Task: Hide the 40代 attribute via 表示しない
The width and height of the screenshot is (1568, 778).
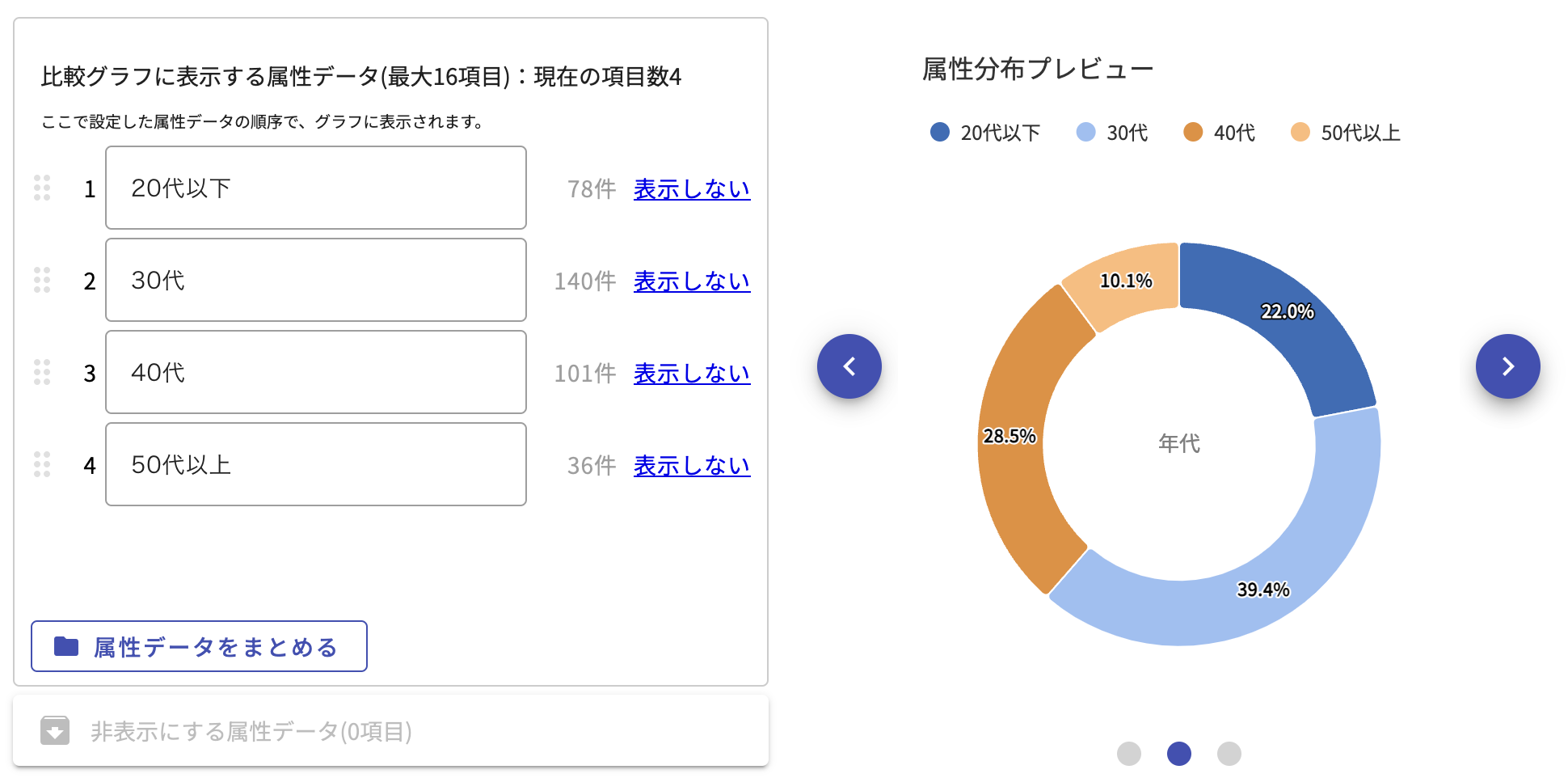Action: [x=691, y=374]
